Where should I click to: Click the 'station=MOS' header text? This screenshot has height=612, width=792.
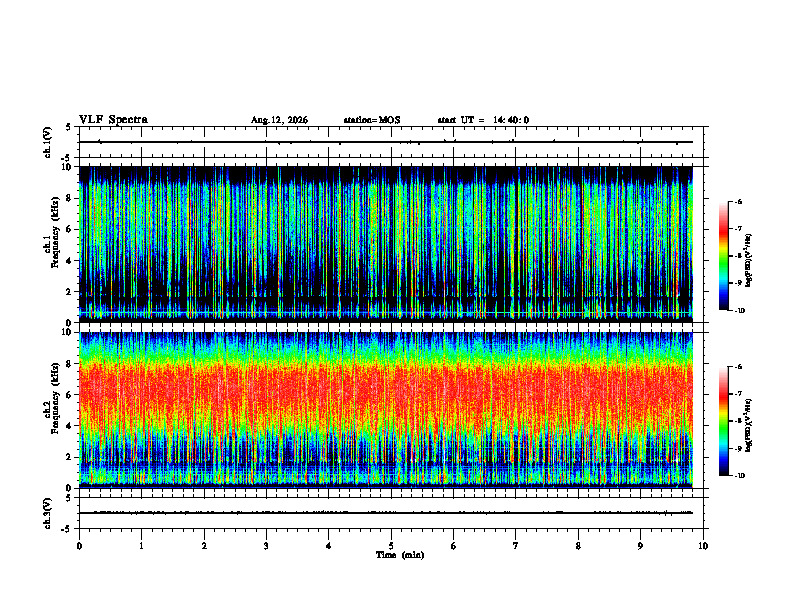[x=372, y=120]
